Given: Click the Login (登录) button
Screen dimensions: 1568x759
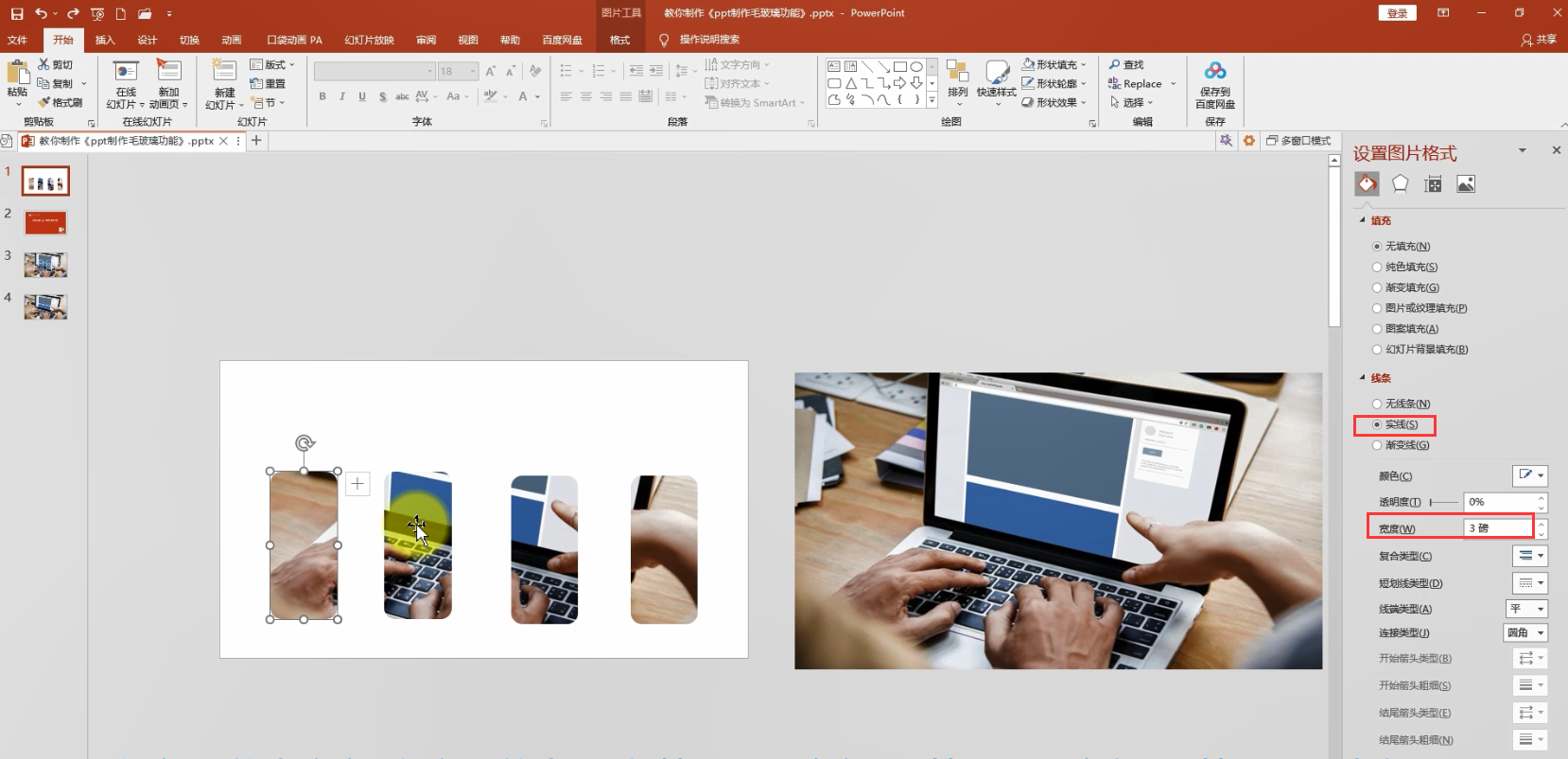Looking at the screenshot, I should 1398,13.
